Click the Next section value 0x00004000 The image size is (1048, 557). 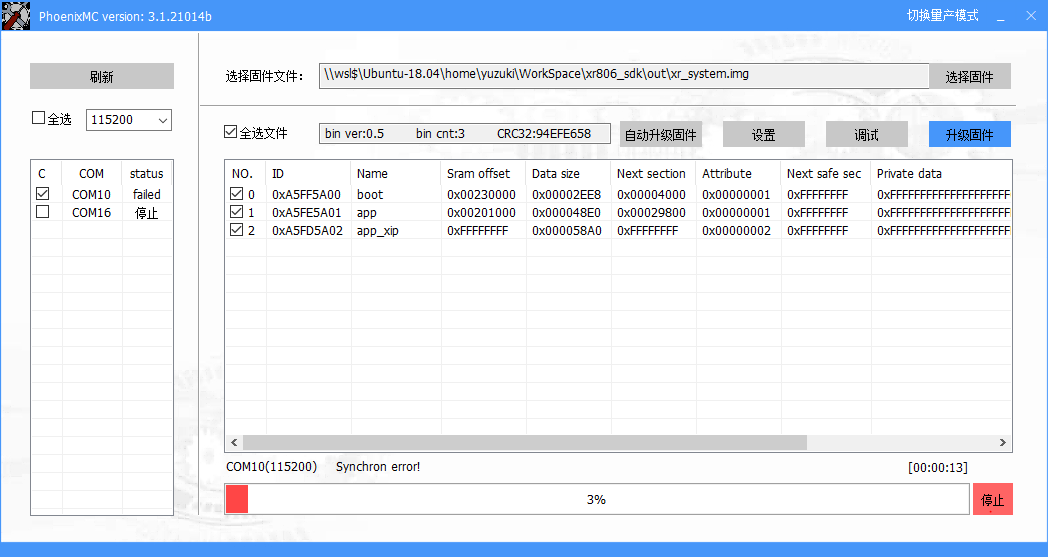point(651,195)
